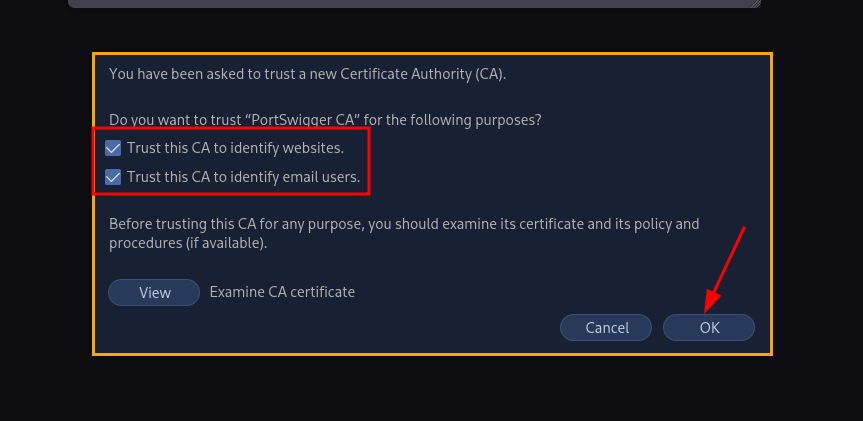Click empty dialog space left of Cancel
The image size is (863, 421).
click(400, 327)
